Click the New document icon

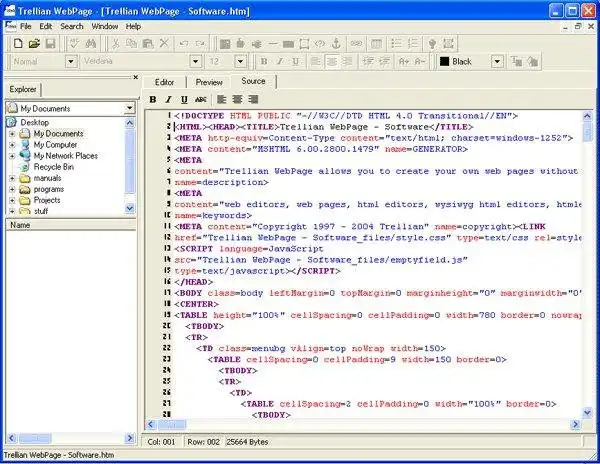click(x=17, y=43)
